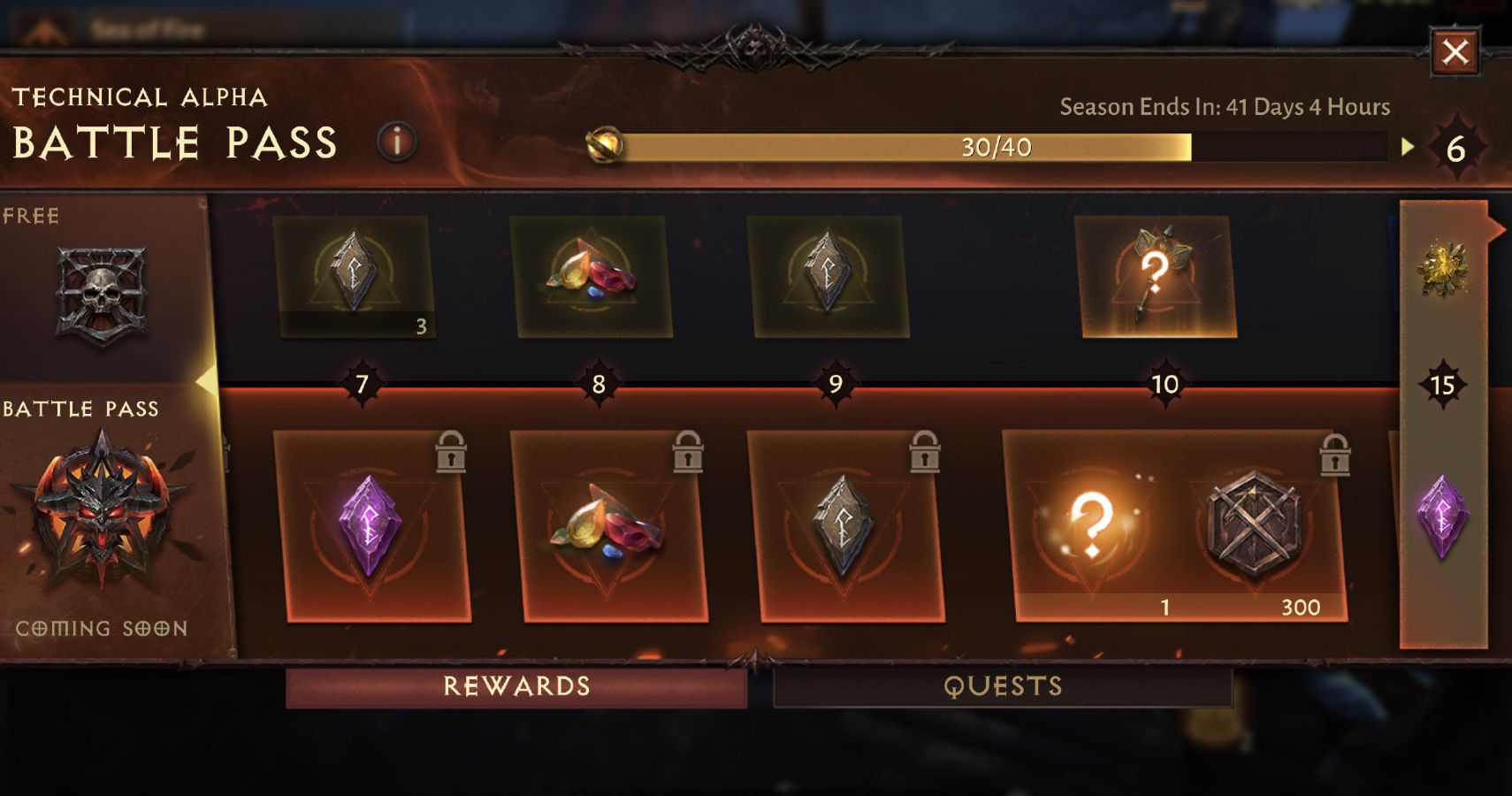Select the free rank 8 gems reward
1512x796 pixels.
(x=592, y=277)
